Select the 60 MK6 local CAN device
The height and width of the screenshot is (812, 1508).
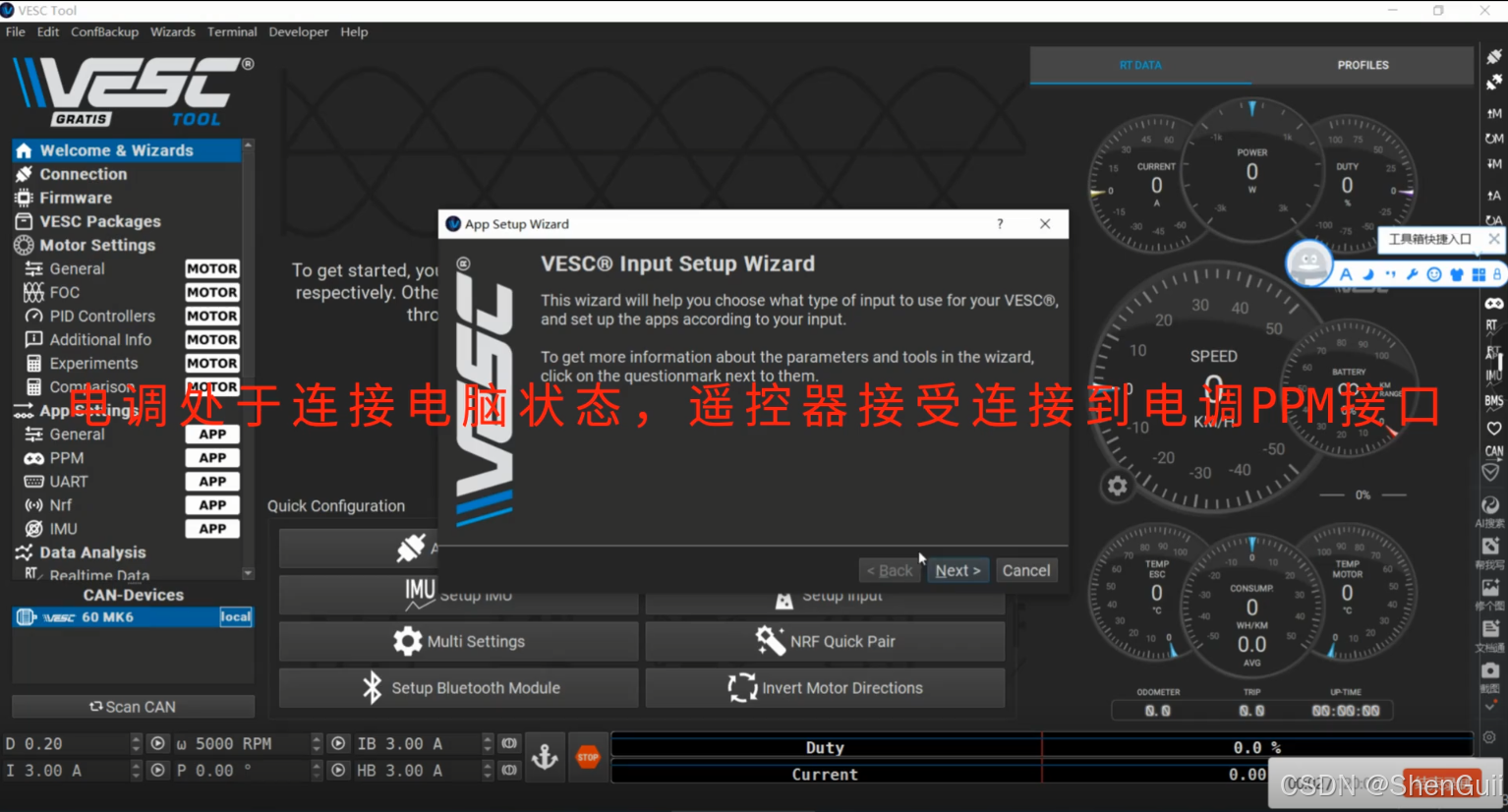[x=133, y=617]
